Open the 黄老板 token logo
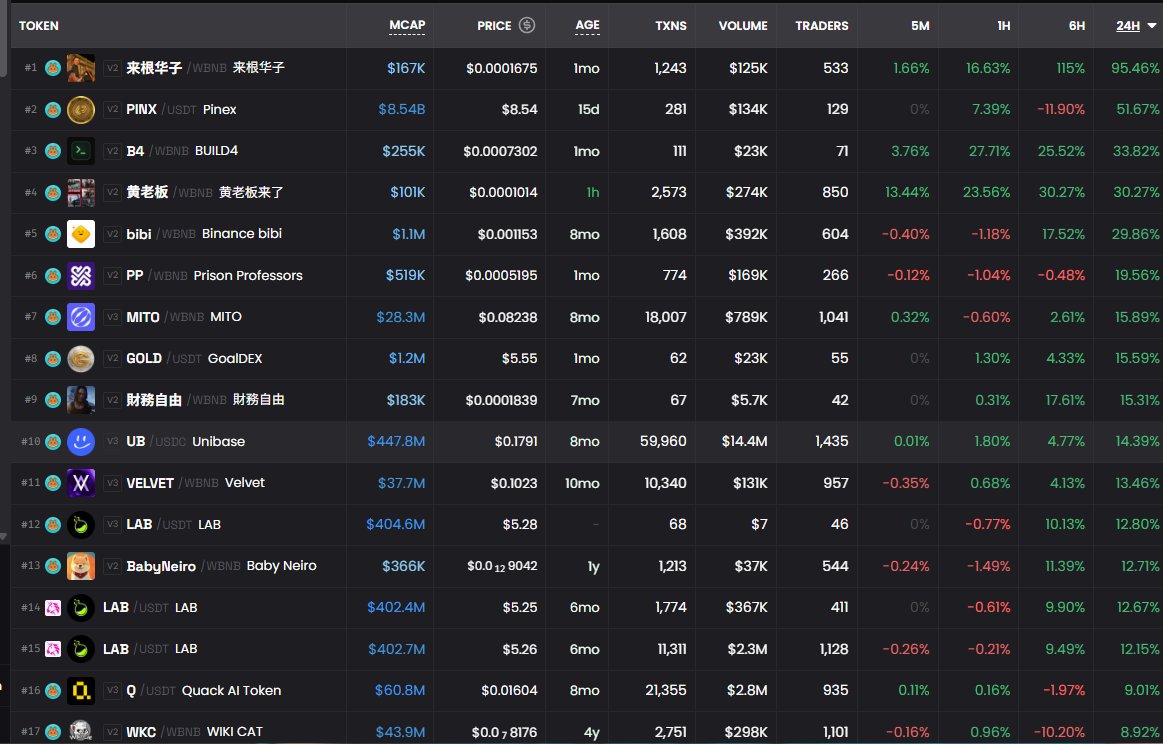Image resolution: width=1163 pixels, height=744 pixels. [81, 193]
